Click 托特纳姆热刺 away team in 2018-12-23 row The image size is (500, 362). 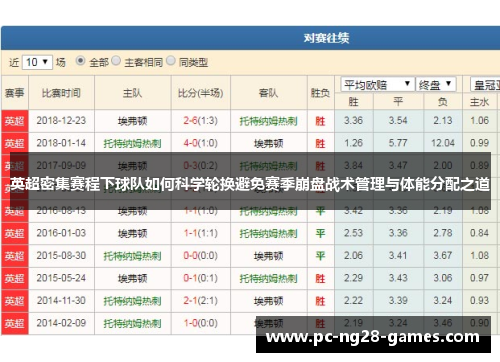tap(268, 121)
